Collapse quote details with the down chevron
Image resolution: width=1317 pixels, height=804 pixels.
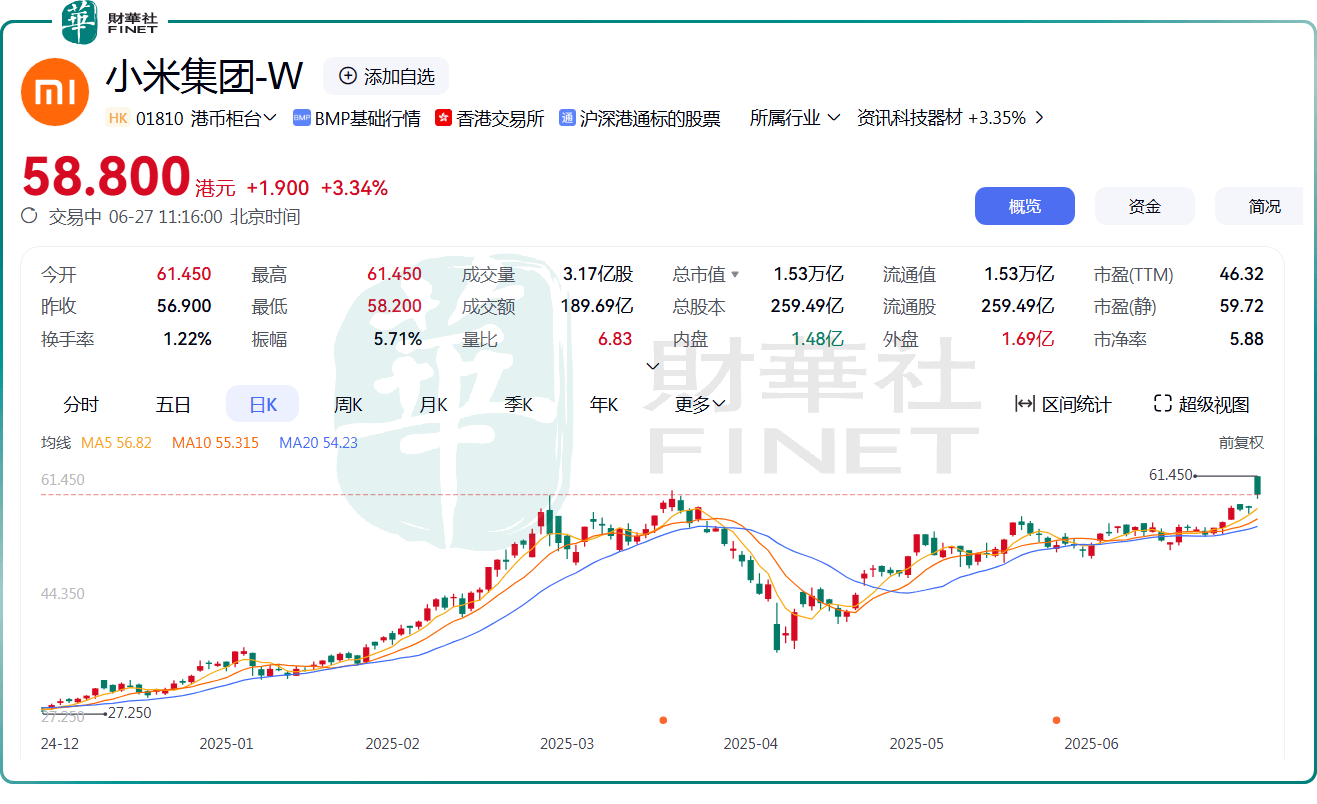point(653,366)
